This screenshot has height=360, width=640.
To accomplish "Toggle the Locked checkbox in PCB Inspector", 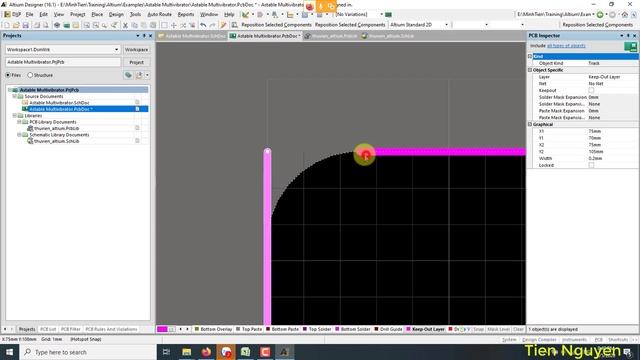I will point(591,165).
